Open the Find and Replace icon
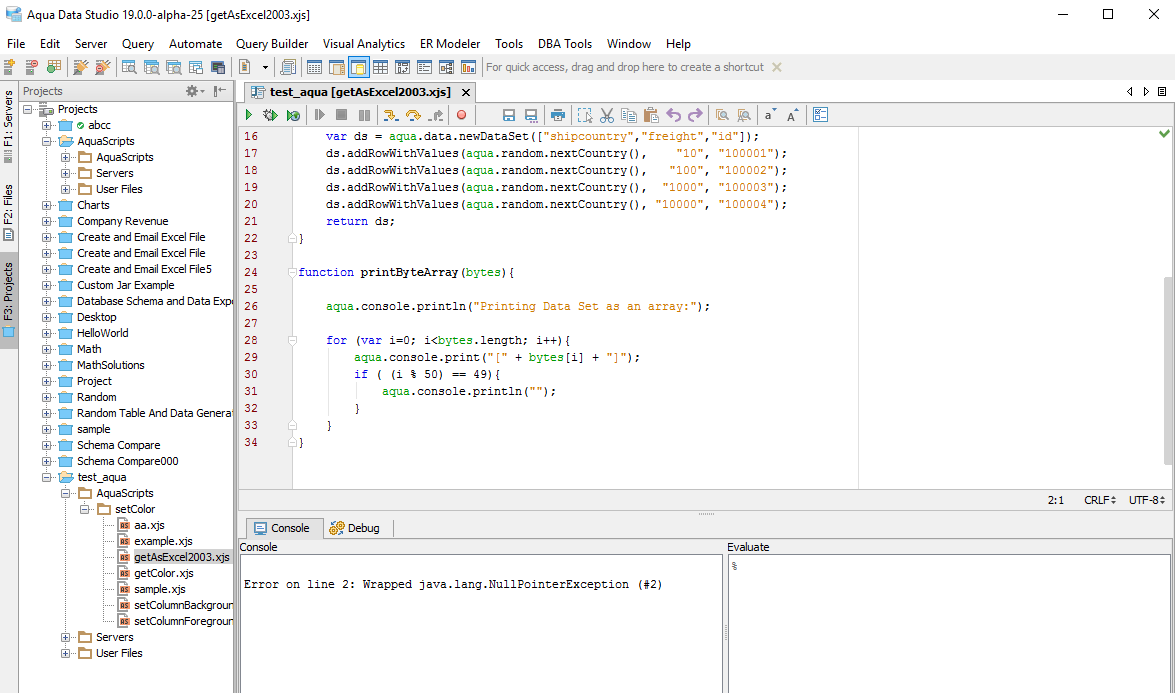 click(744, 115)
